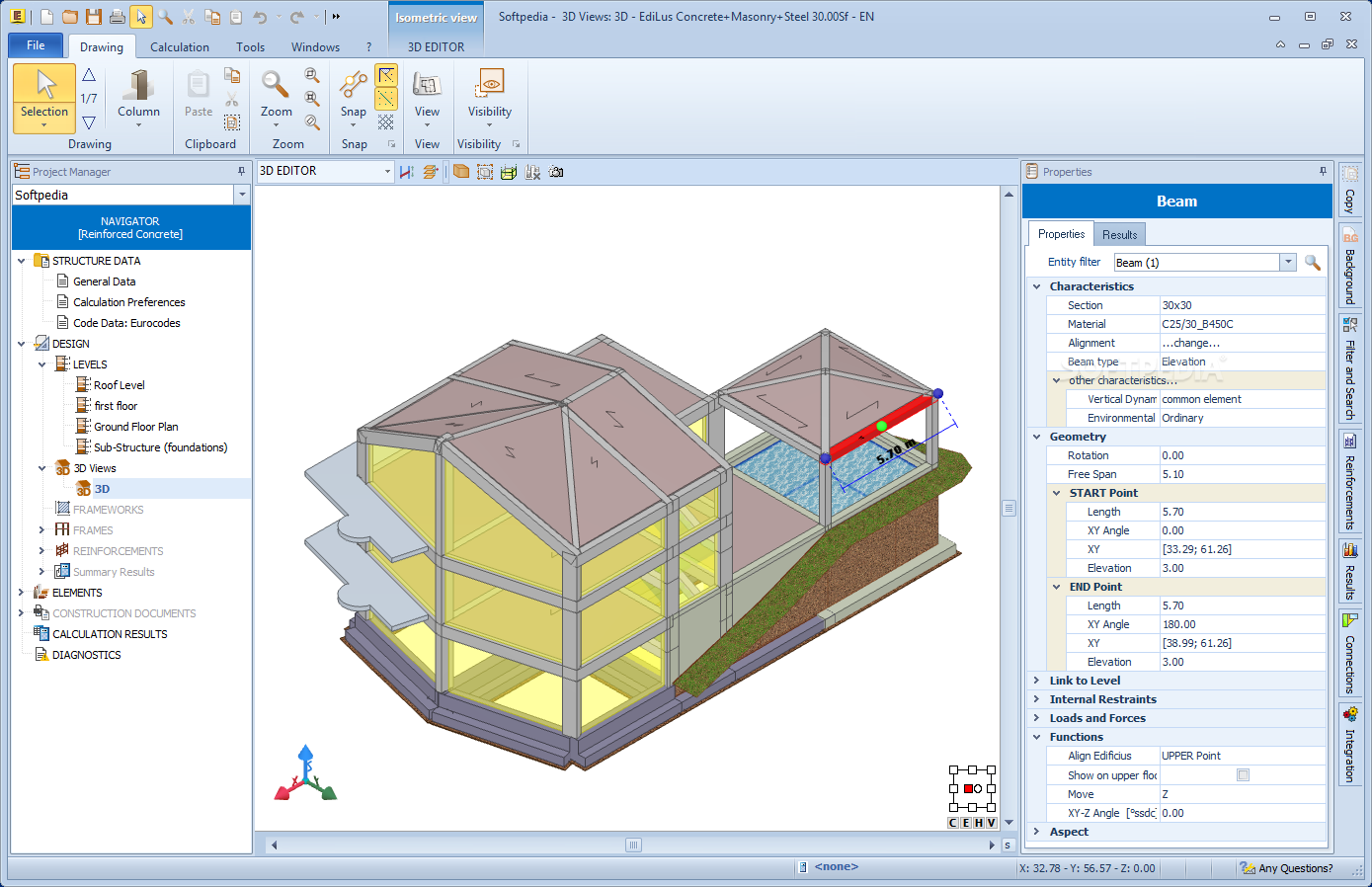Open the Results side panel
This screenshot has width=1372, height=887.
click(x=1349, y=571)
